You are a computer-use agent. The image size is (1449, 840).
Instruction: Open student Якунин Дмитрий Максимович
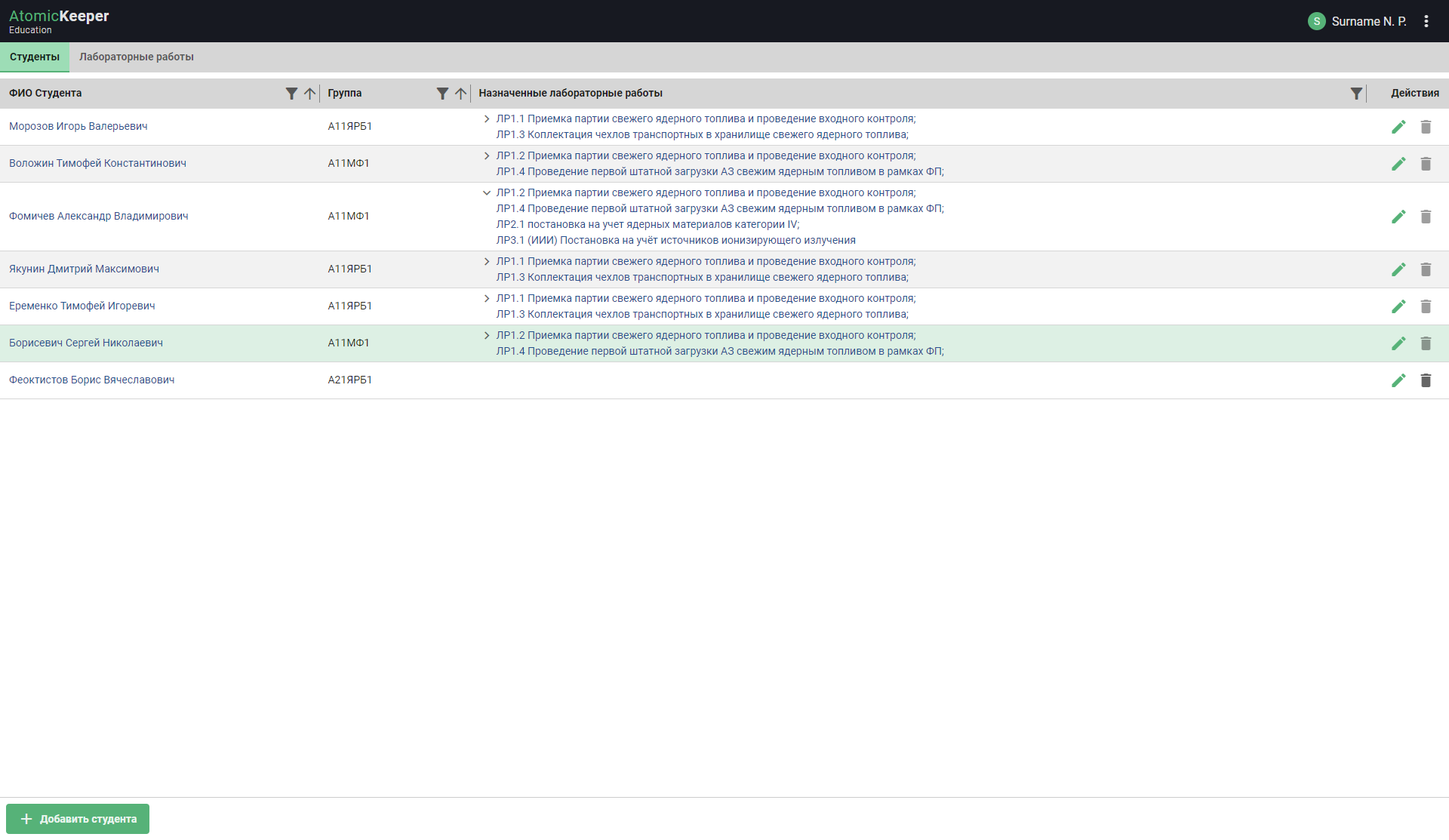click(84, 269)
